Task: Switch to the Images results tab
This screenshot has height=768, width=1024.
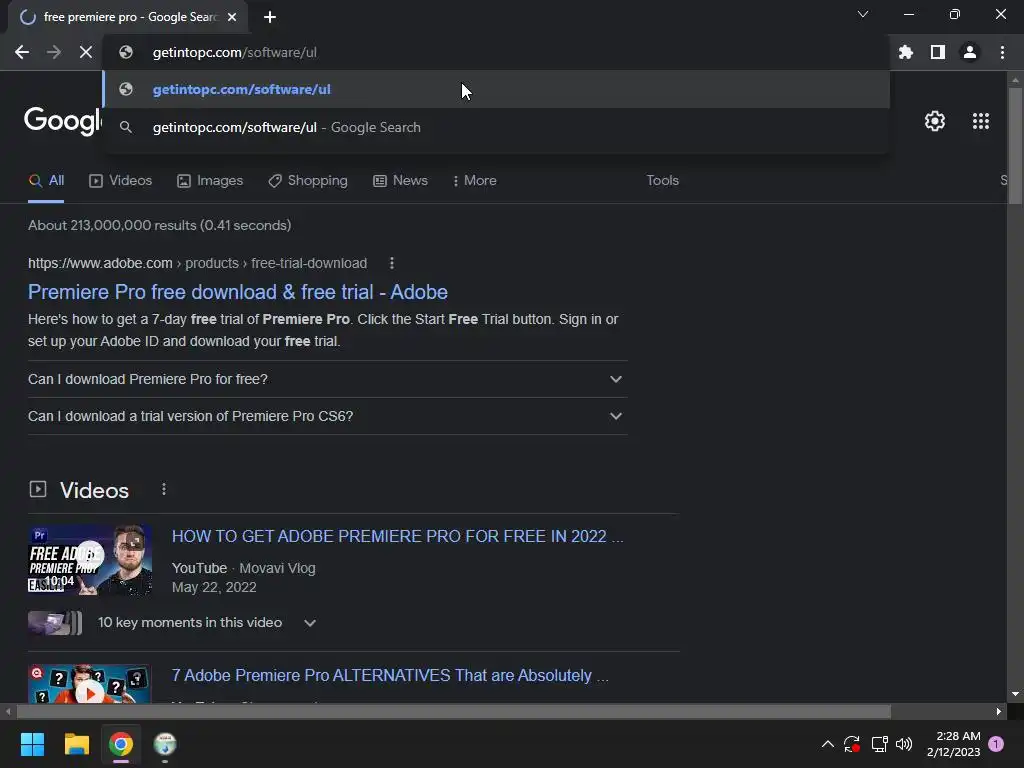Action: (210, 181)
